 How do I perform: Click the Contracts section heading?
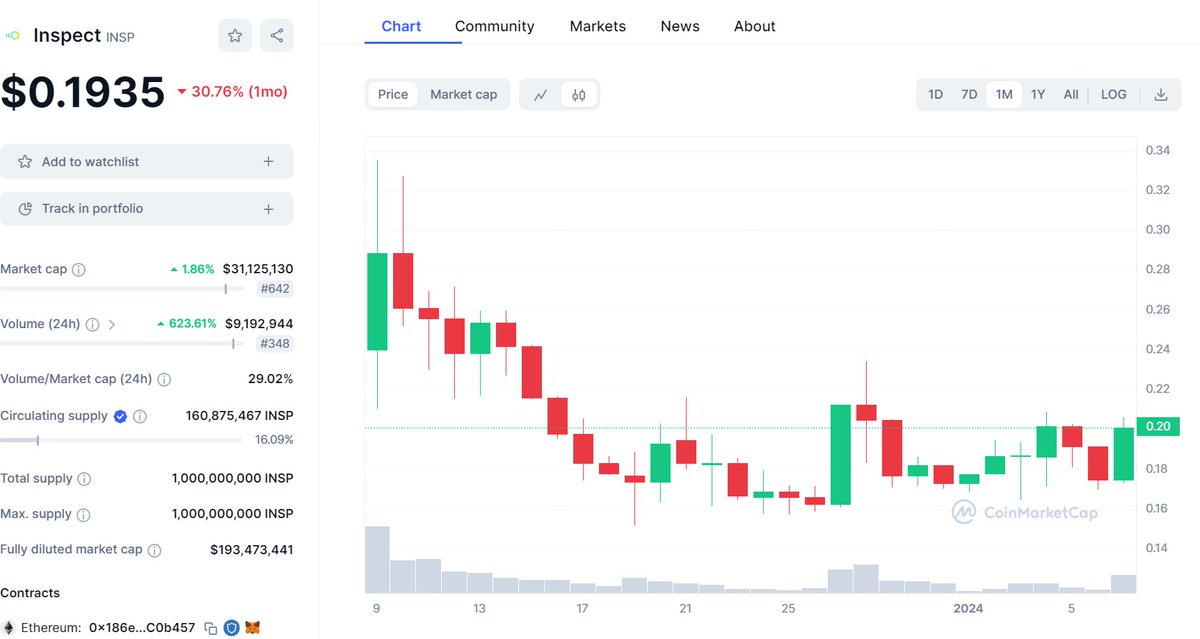point(30,593)
